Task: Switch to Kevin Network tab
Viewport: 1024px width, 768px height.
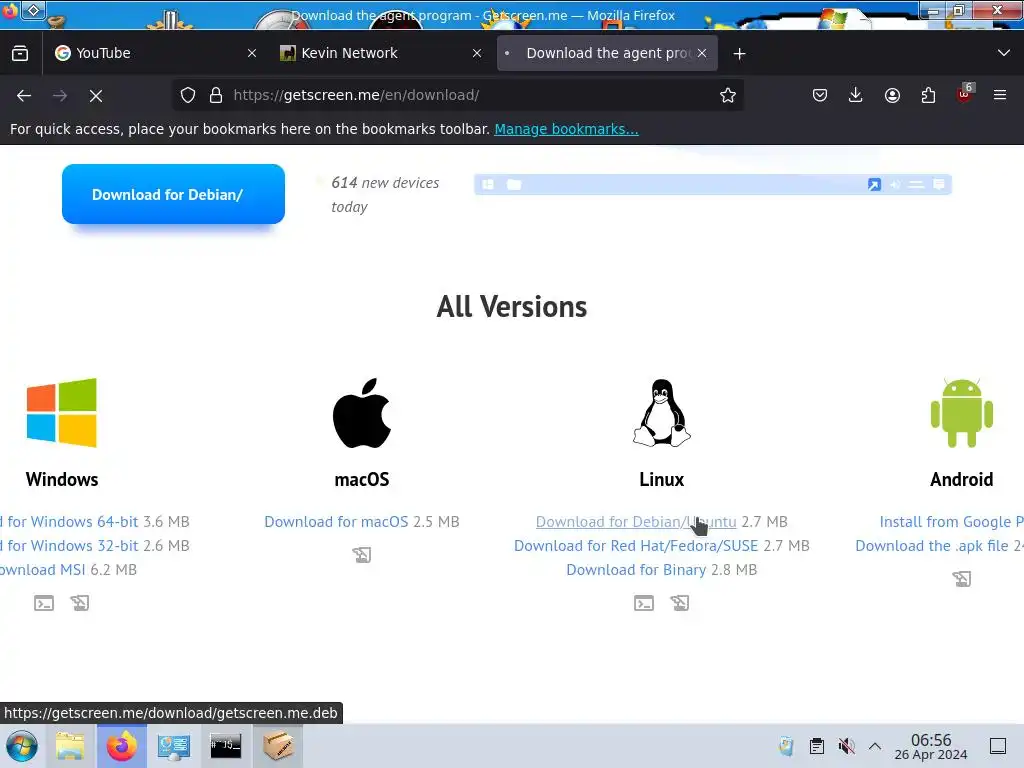Action: click(x=381, y=53)
